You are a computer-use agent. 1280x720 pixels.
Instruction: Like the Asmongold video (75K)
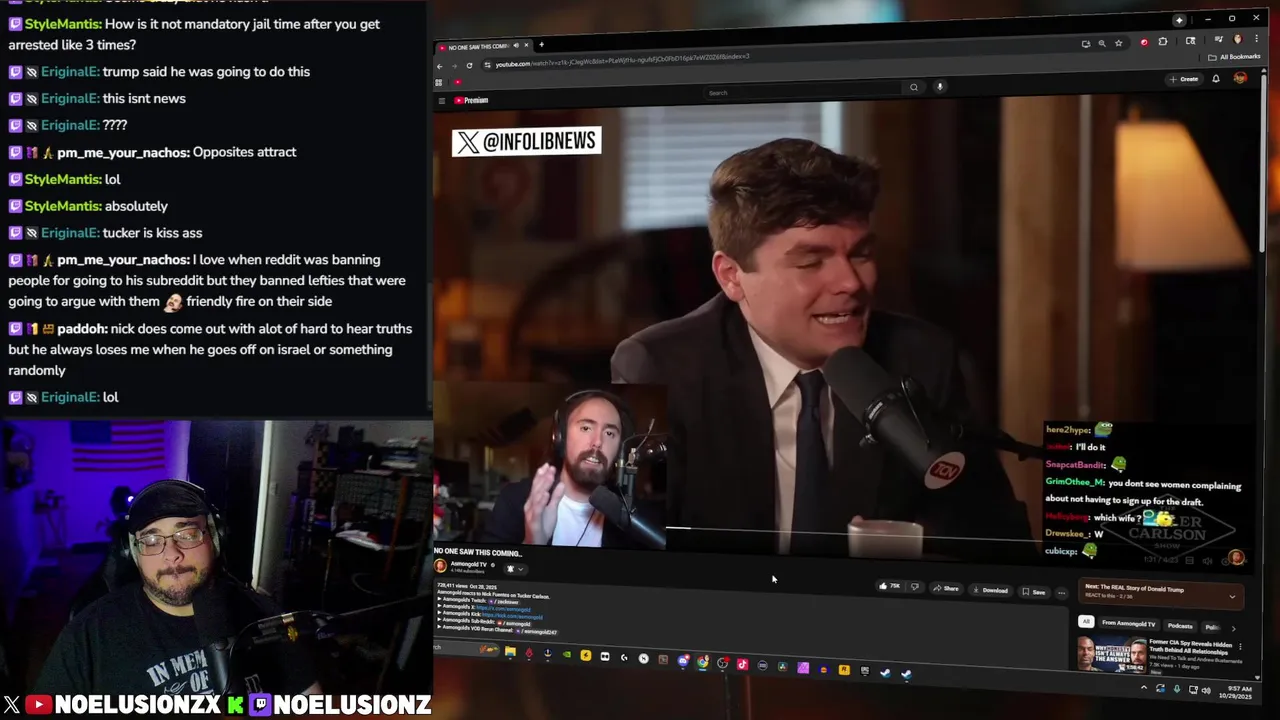point(889,586)
